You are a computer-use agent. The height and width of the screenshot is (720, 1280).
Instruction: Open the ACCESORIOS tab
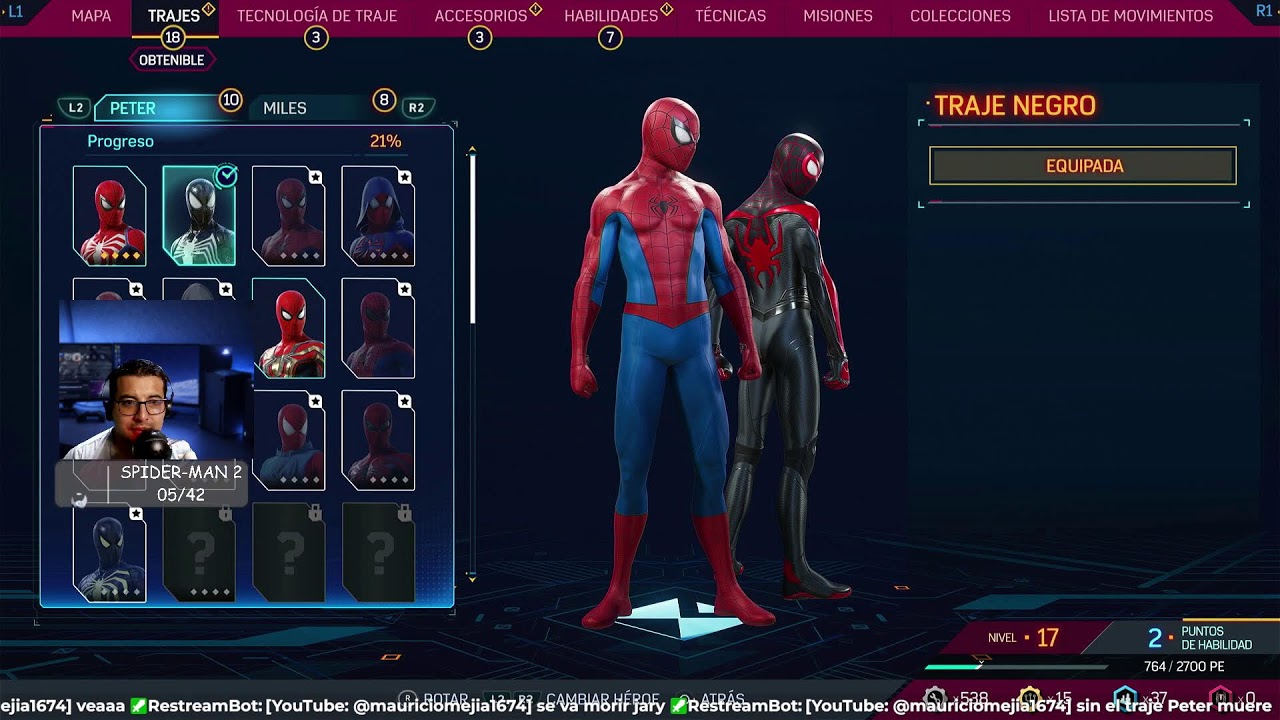[481, 16]
